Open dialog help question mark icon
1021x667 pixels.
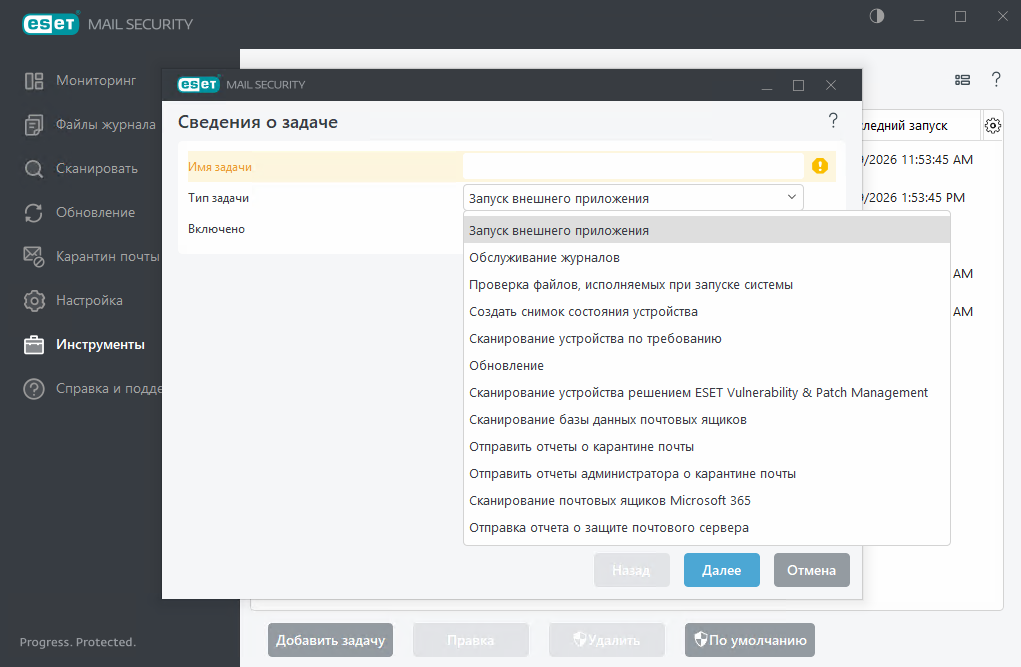click(x=833, y=120)
